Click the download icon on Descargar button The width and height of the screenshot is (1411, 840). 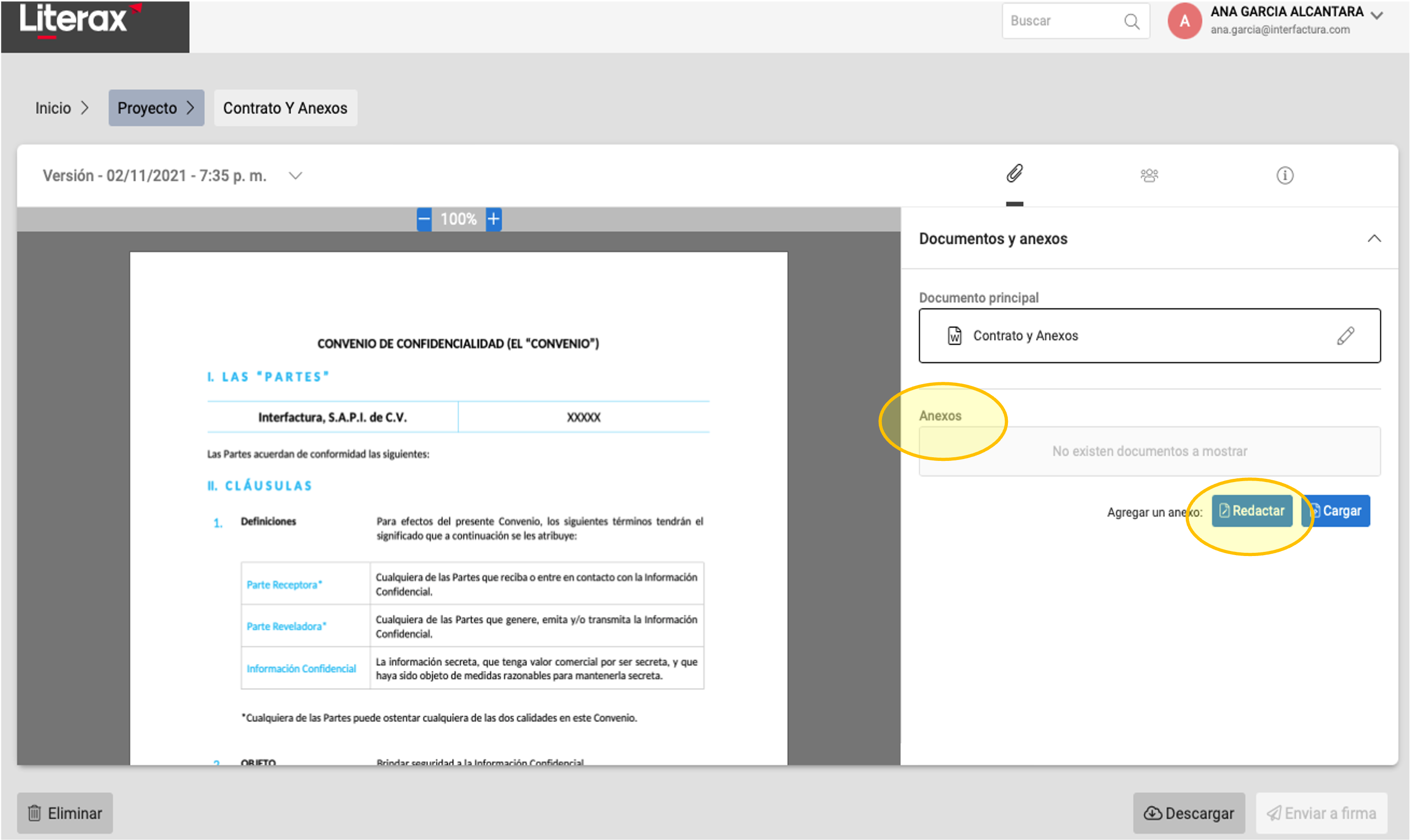point(1153,813)
